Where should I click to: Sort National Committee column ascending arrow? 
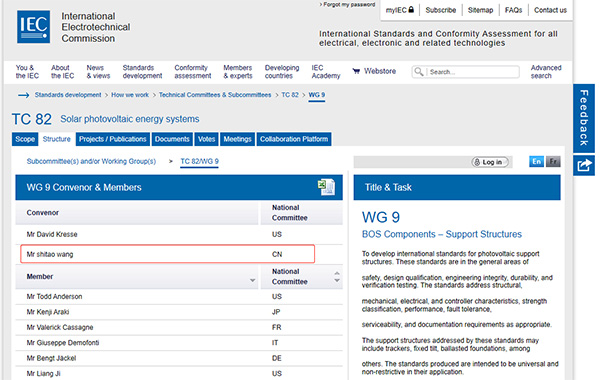(337, 273)
